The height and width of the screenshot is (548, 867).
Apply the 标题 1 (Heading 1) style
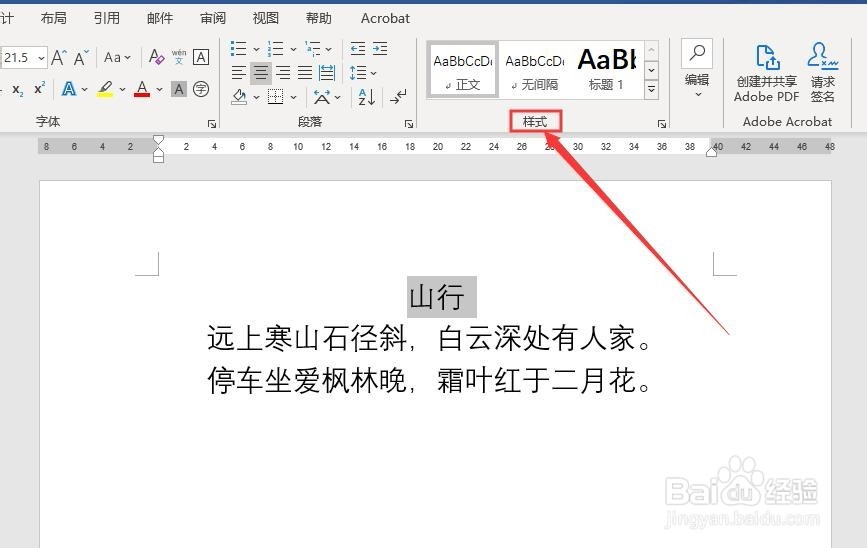coord(607,70)
